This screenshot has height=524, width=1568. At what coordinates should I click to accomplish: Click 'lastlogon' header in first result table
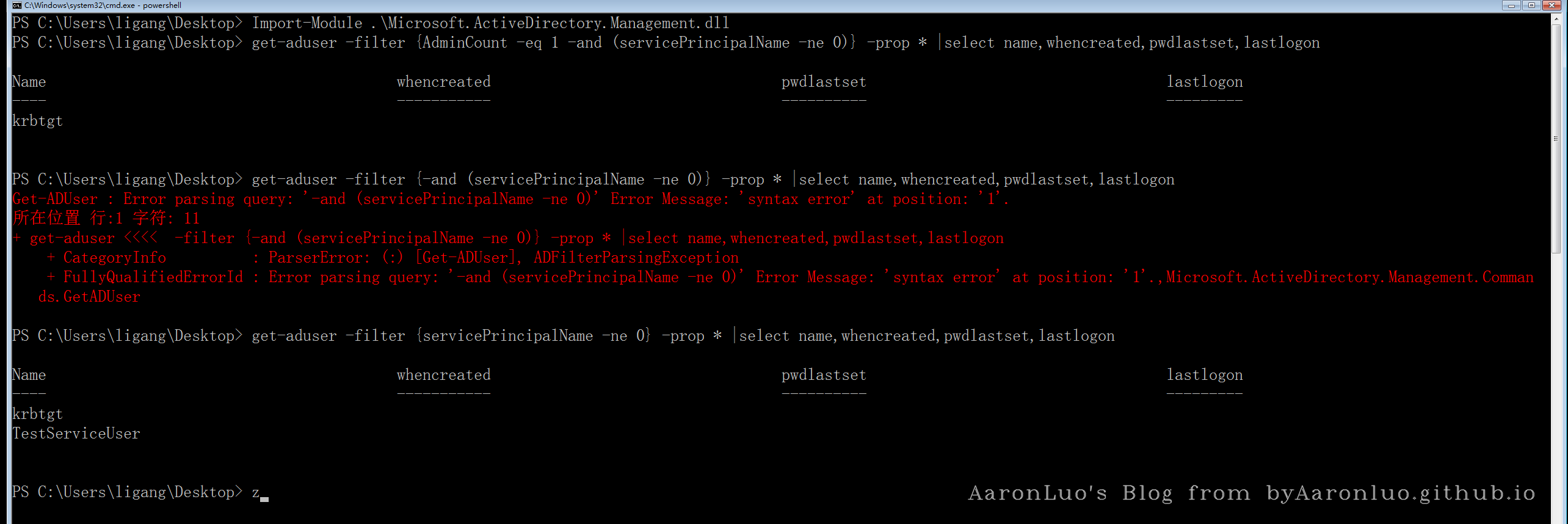[x=1204, y=82]
